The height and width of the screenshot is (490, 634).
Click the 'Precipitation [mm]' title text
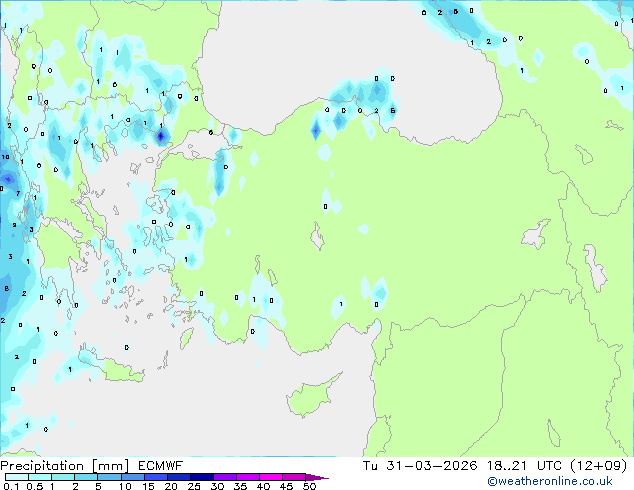click(x=65, y=466)
